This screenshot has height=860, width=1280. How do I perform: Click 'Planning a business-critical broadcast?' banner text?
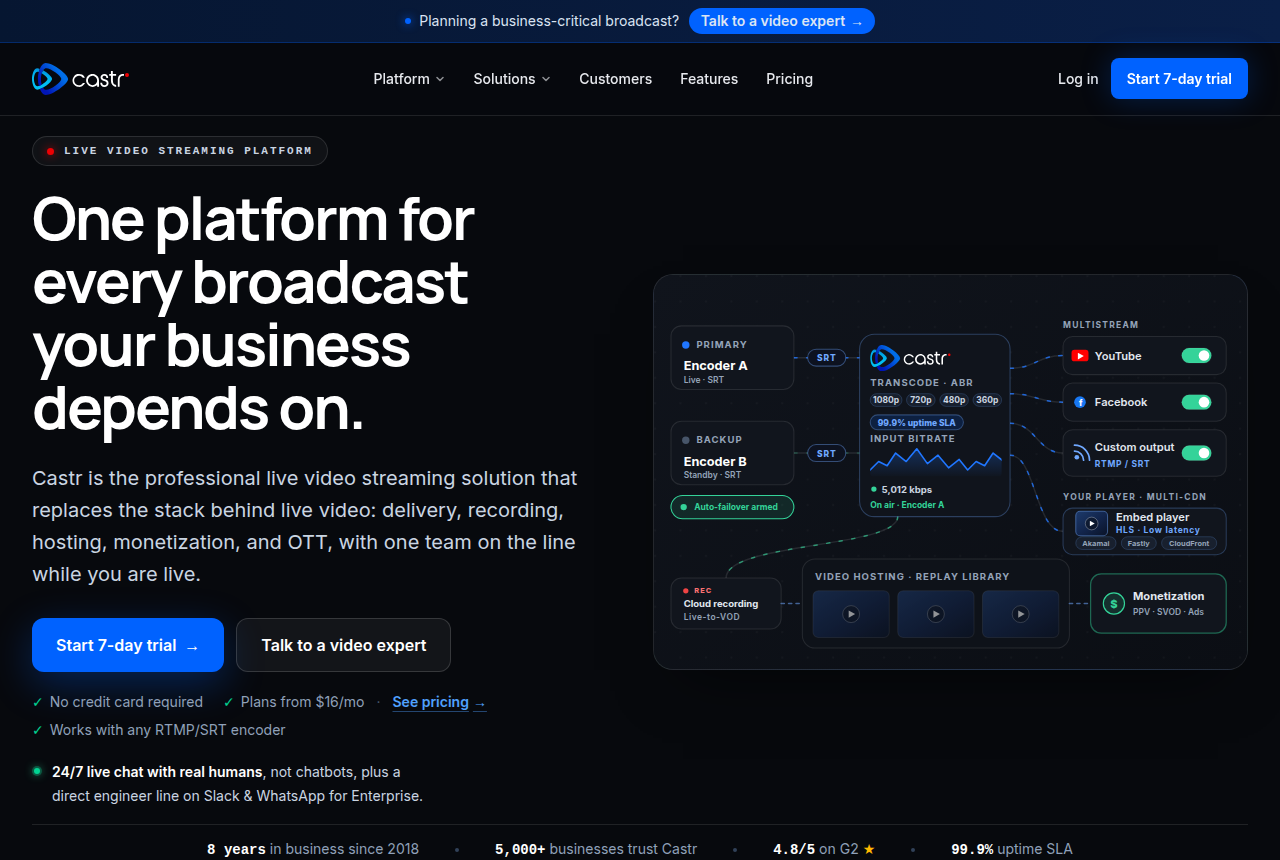(549, 21)
